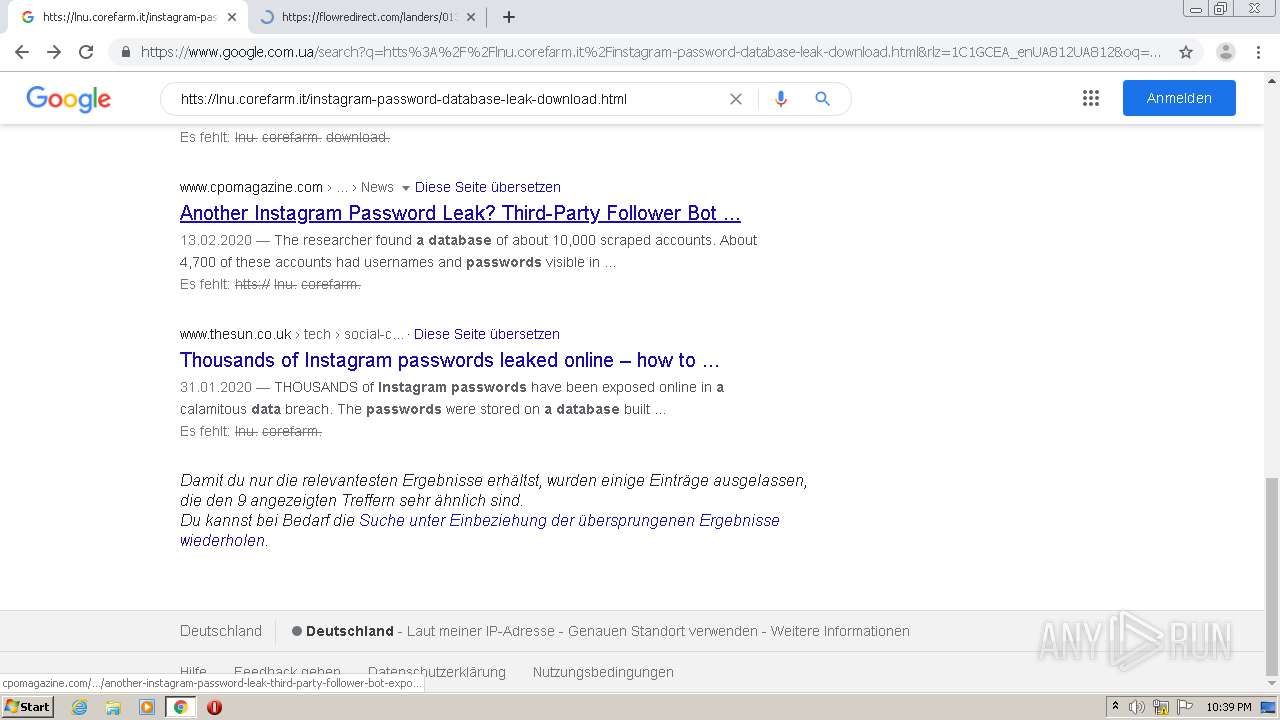This screenshot has width=1280, height=720.
Task: Open Feedback geben footer link
Action: pyautogui.click(x=287, y=672)
